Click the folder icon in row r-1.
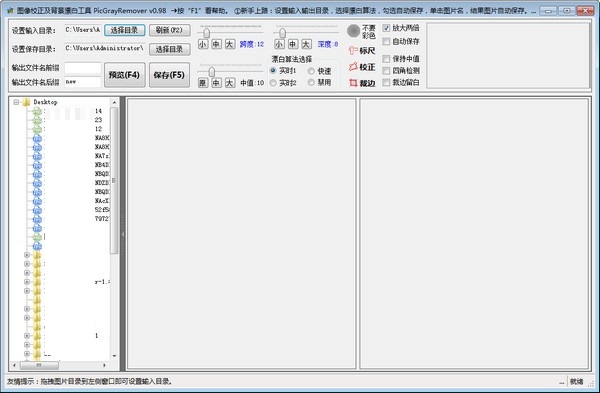This screenshot has width=600, height=393. 37,282
